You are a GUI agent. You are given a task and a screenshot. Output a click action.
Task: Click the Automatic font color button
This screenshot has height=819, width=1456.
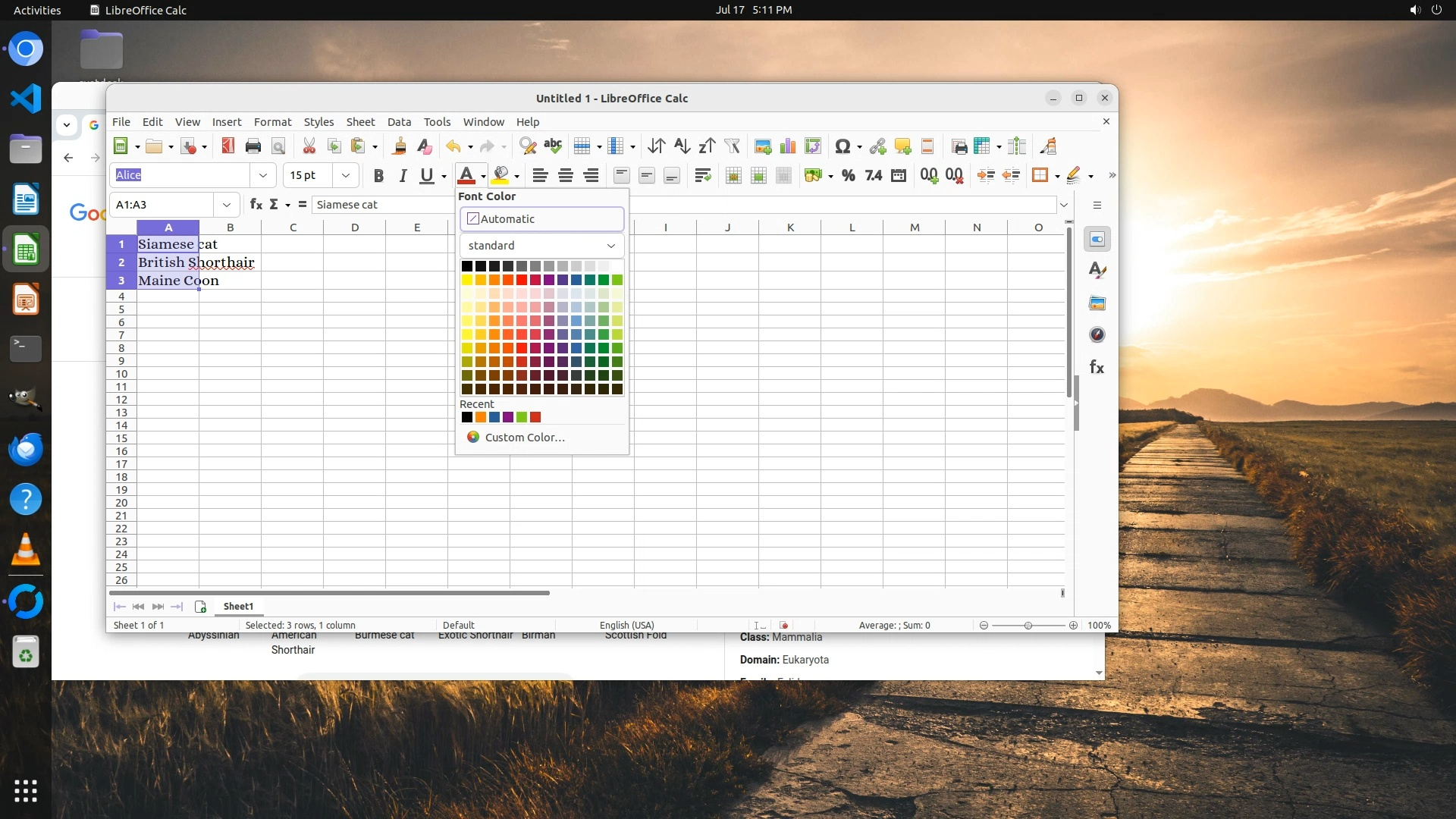coord(541,219)
